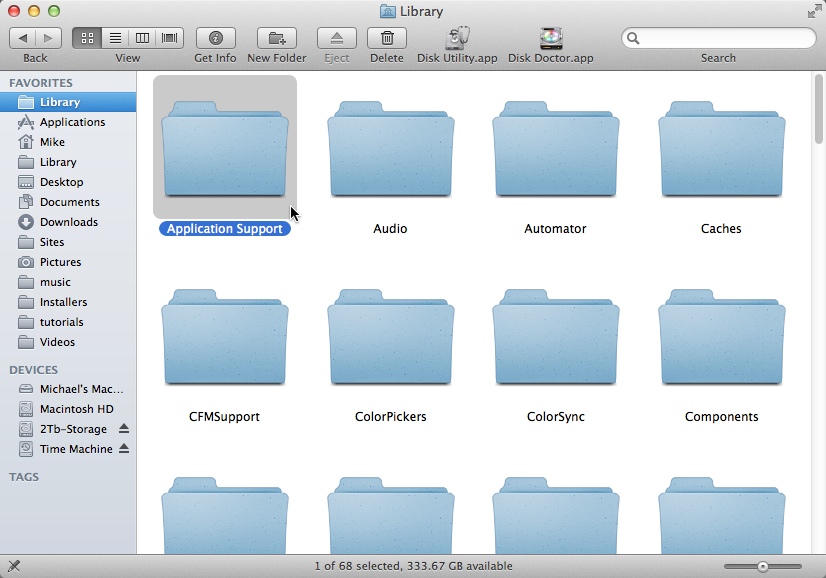Click the FAVORITES section header
Screen dimensions: 826x578
click(x=41, y=83)
